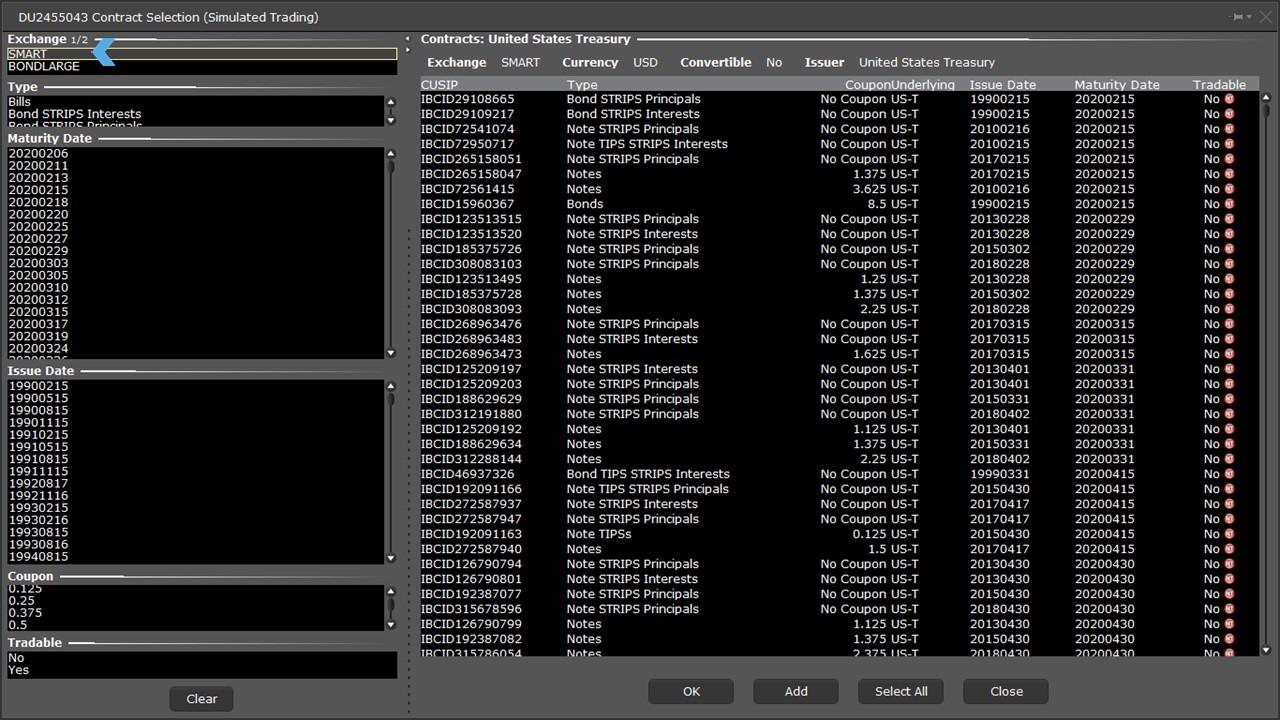Click the up arrow of the Coupon list scrollbar
Screen dimensions: 1280x720
coord(391,590)
